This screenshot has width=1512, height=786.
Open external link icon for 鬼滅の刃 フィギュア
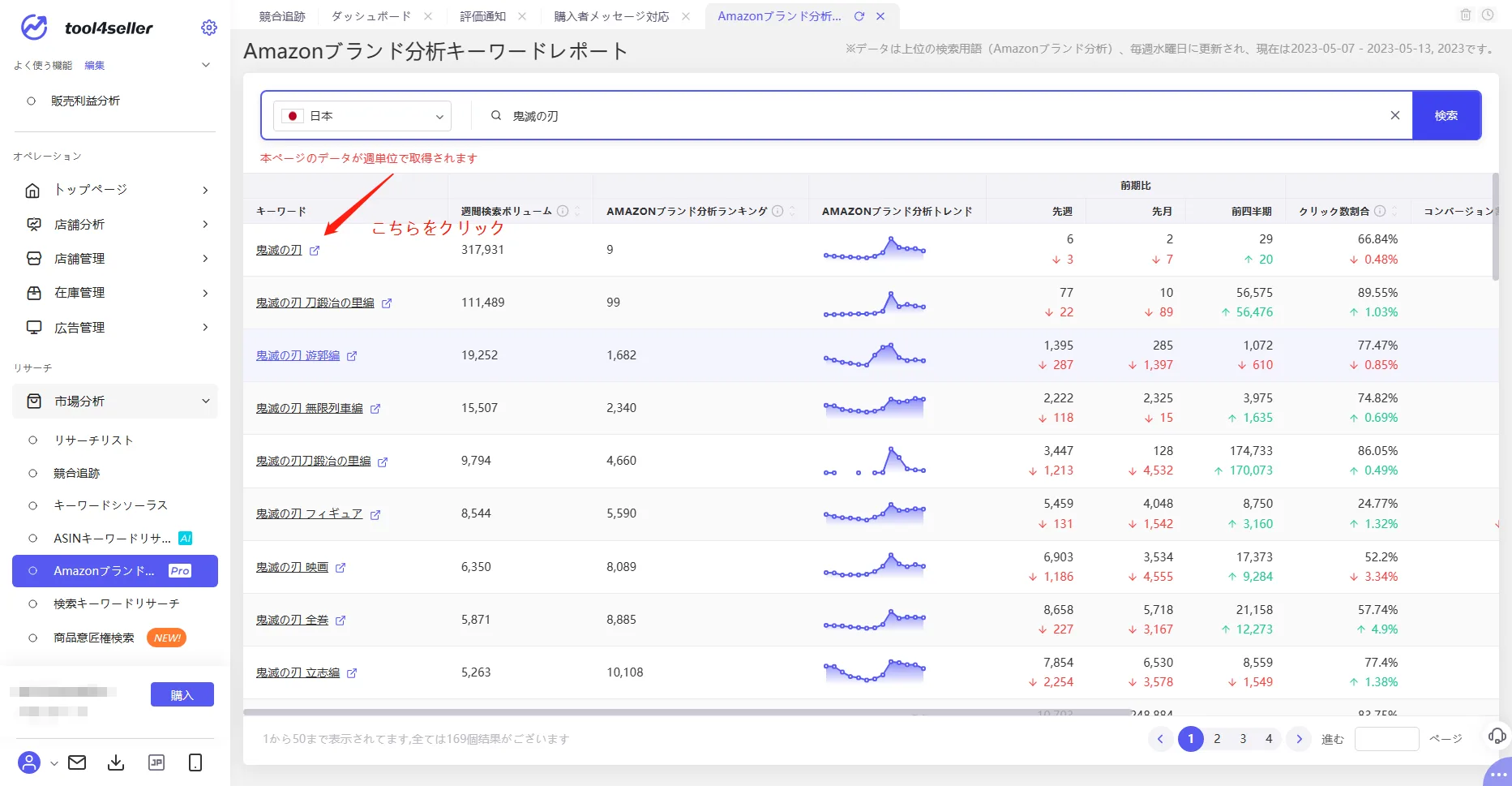375,514
